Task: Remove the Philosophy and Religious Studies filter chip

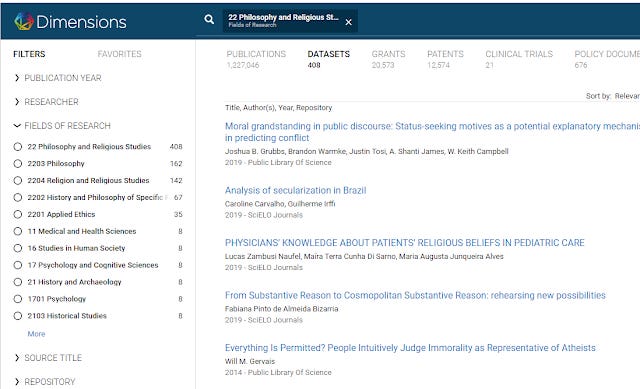Action: tap(348, 22)
